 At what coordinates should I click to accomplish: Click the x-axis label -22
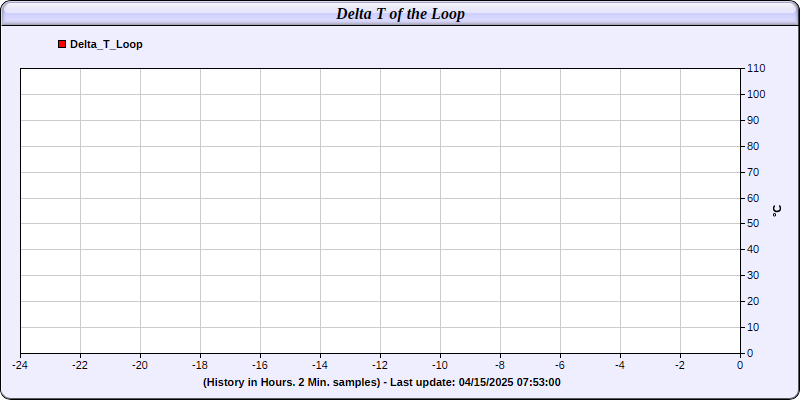pyautogui.click(x=80, y=365)
